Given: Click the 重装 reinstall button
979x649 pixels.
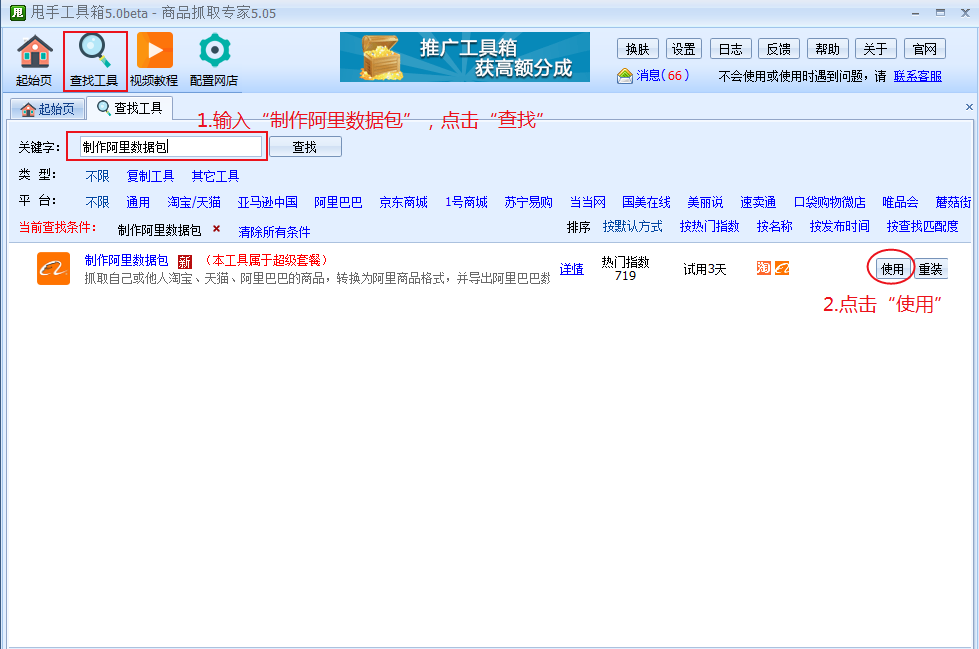Looking at the screenshot, I should coord(930,269).
